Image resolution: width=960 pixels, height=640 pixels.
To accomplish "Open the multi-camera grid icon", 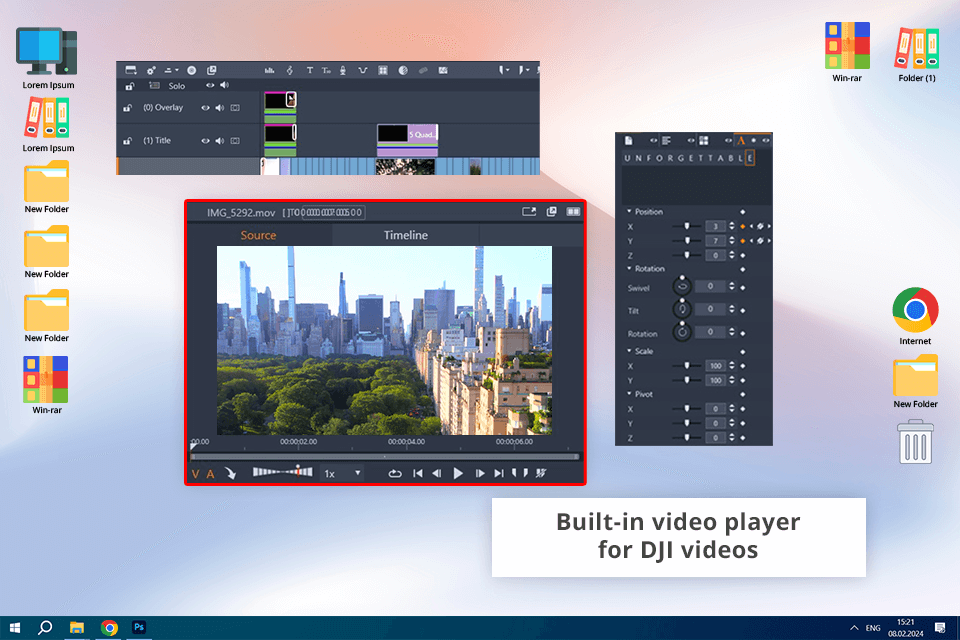I will [383, 70].
